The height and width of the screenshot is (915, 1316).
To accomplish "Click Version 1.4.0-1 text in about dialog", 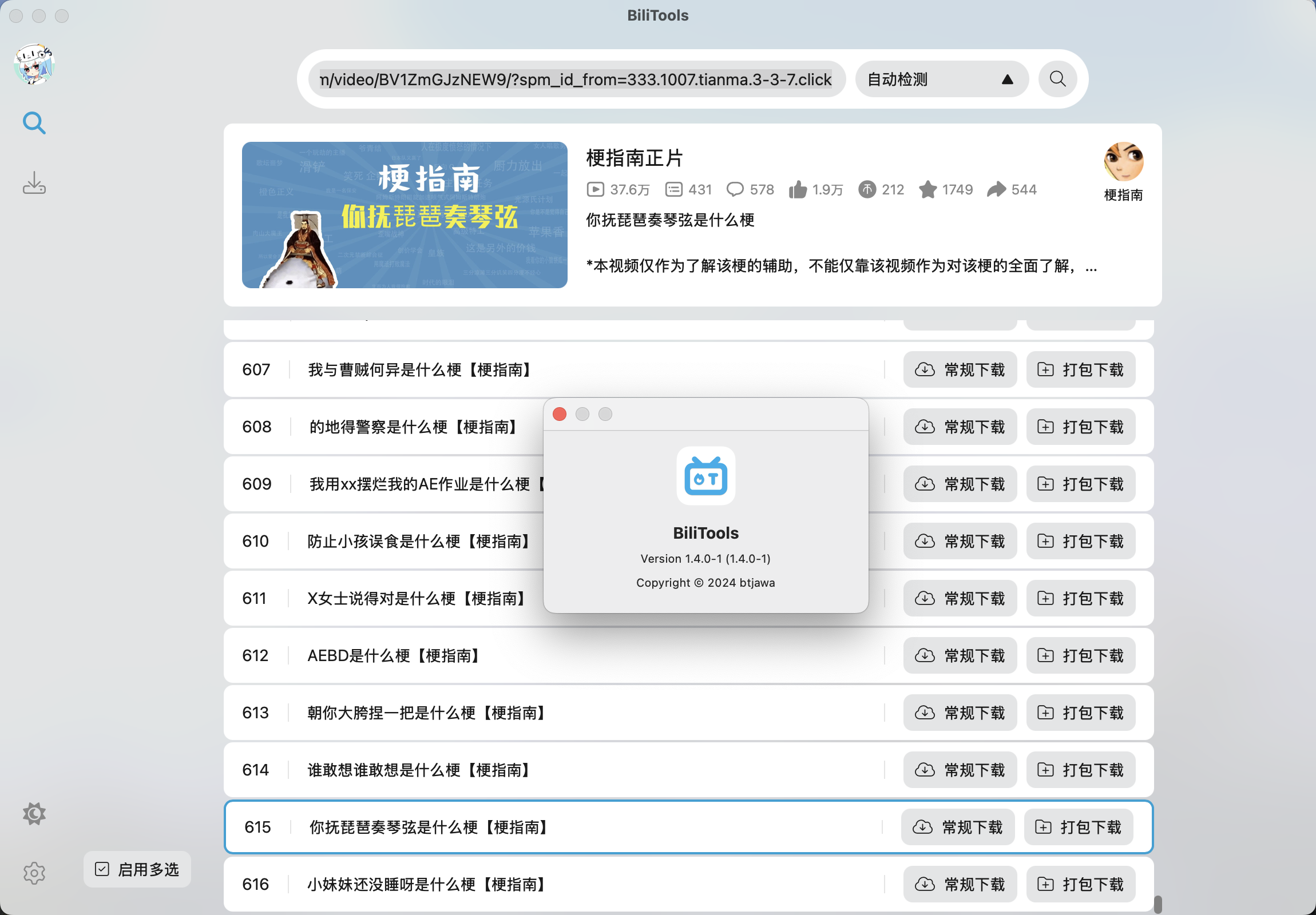I will [705, 559].
